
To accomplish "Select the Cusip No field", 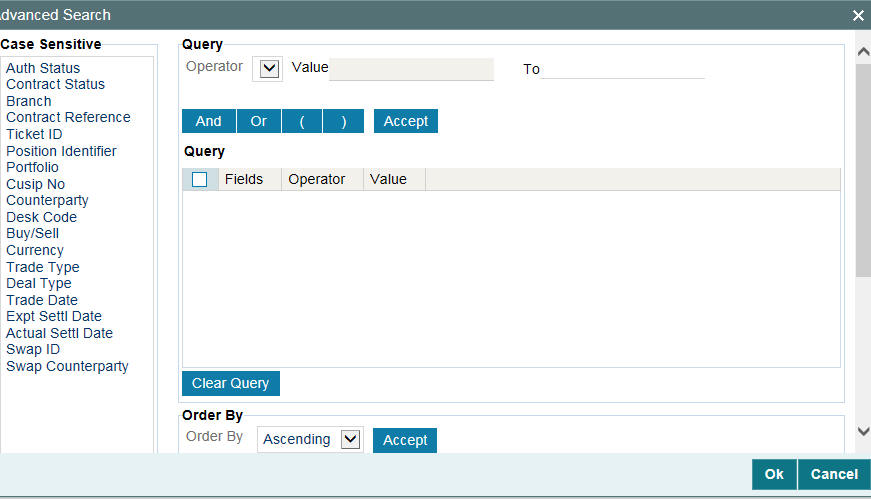I will point(36,184).
